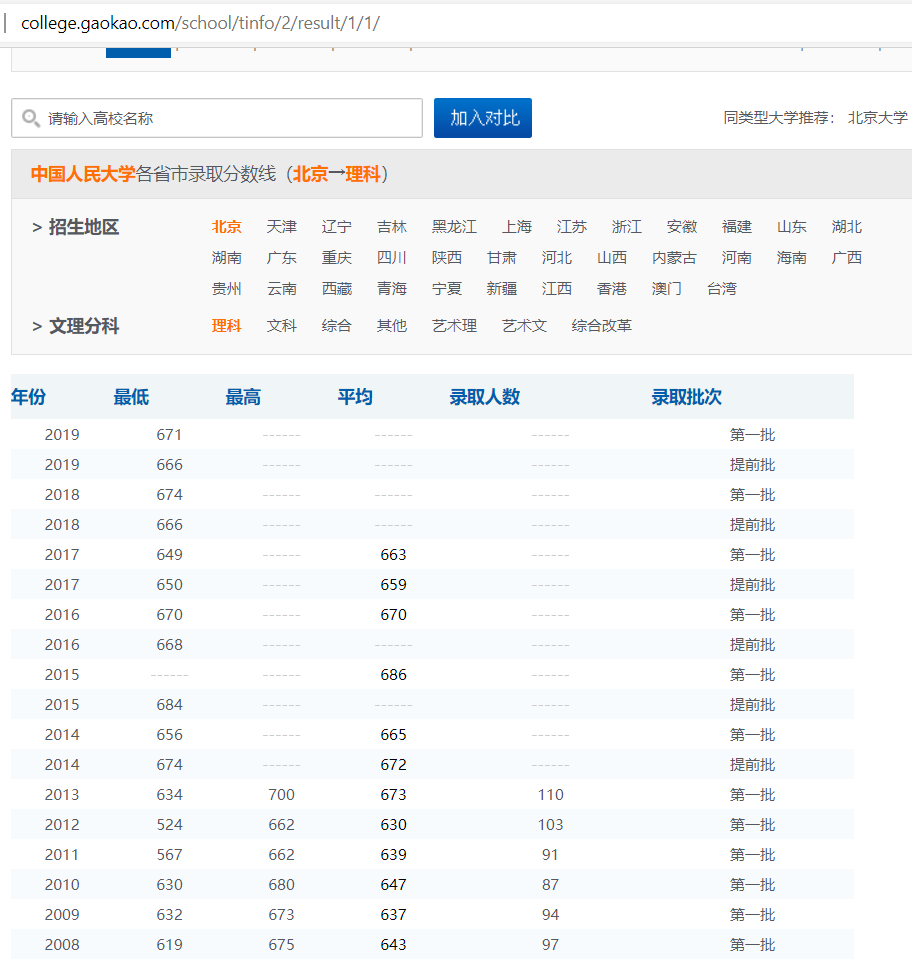Click the browser address bar URL
The width and height of the screenshot is (912, 973).
point(200,23)
